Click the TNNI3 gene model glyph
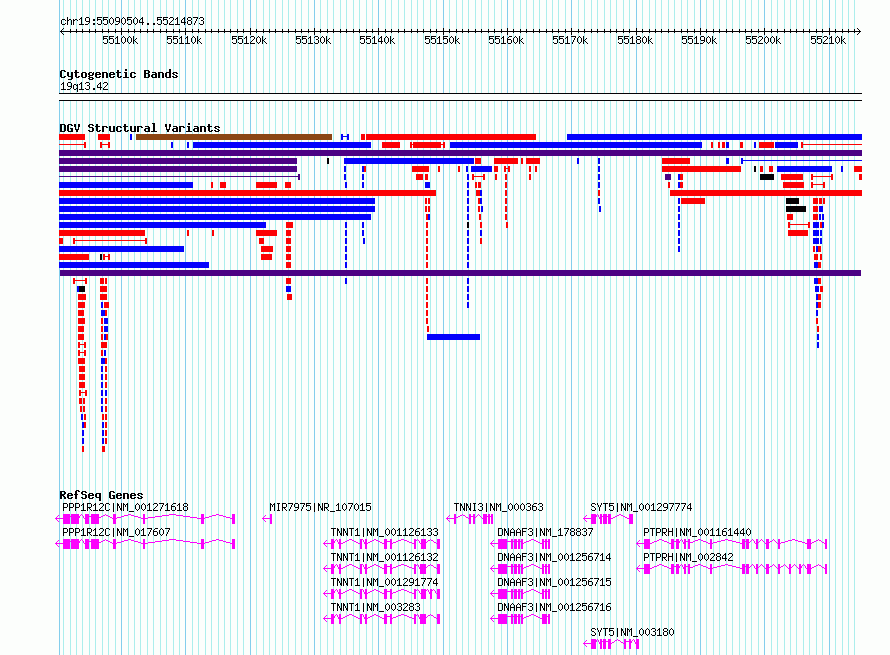890x655 pixels. tap(470, 519)
